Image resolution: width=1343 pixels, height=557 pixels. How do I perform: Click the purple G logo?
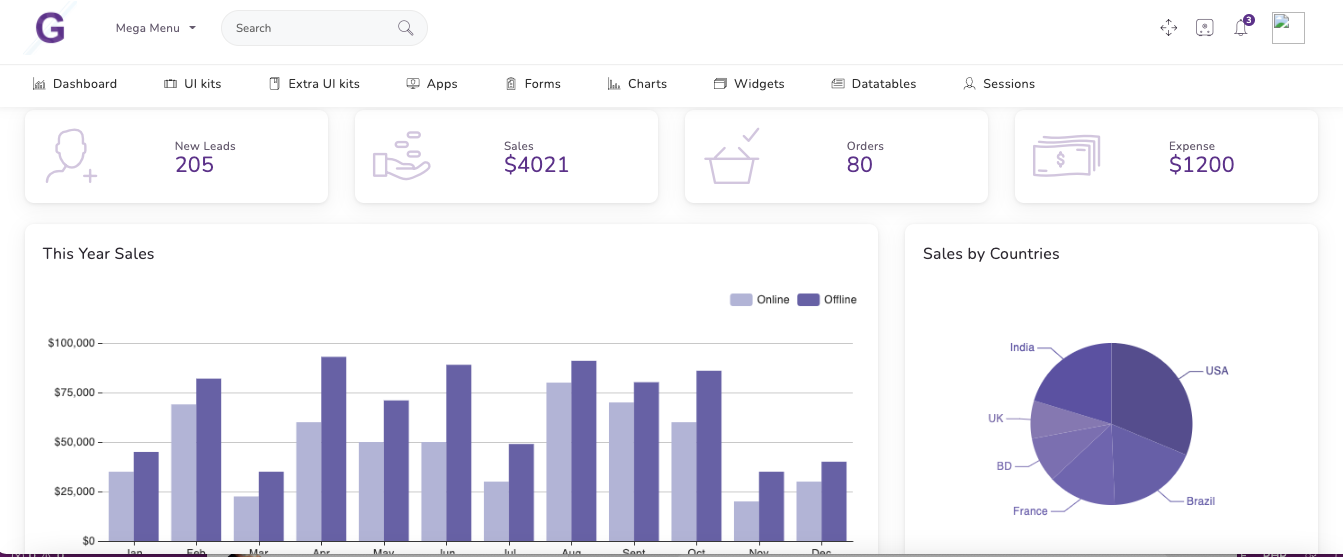coord(50,28)
